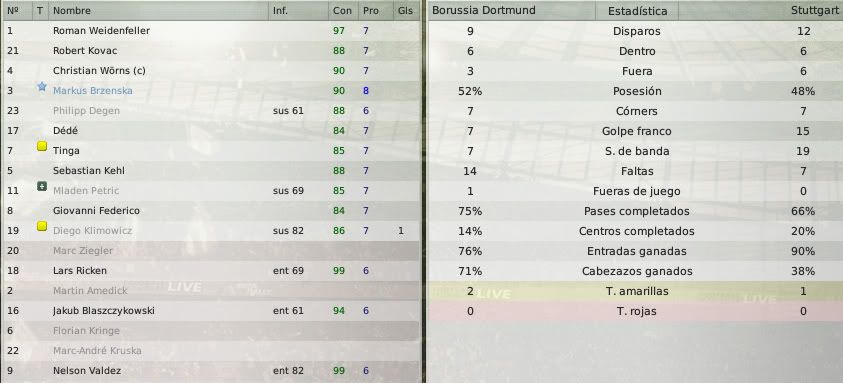
Task: Click Tinga's yellow card icon
Action: point(42,146)
